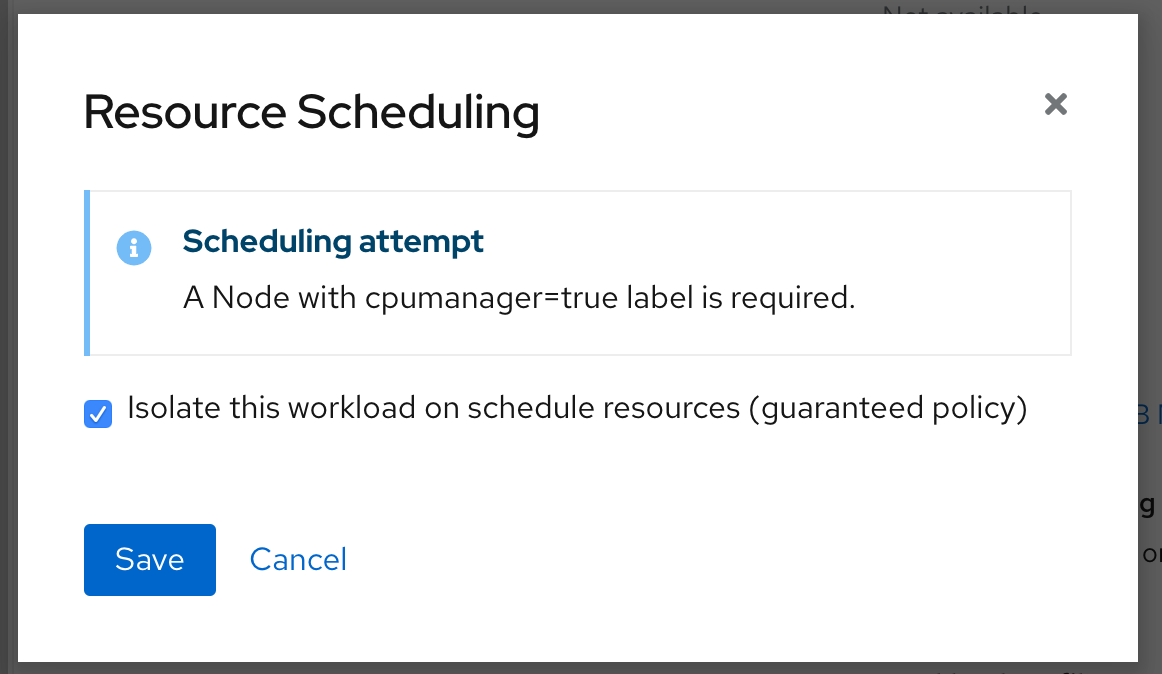Click the 'Scheduling attempt' alert heading

point(333,242)
